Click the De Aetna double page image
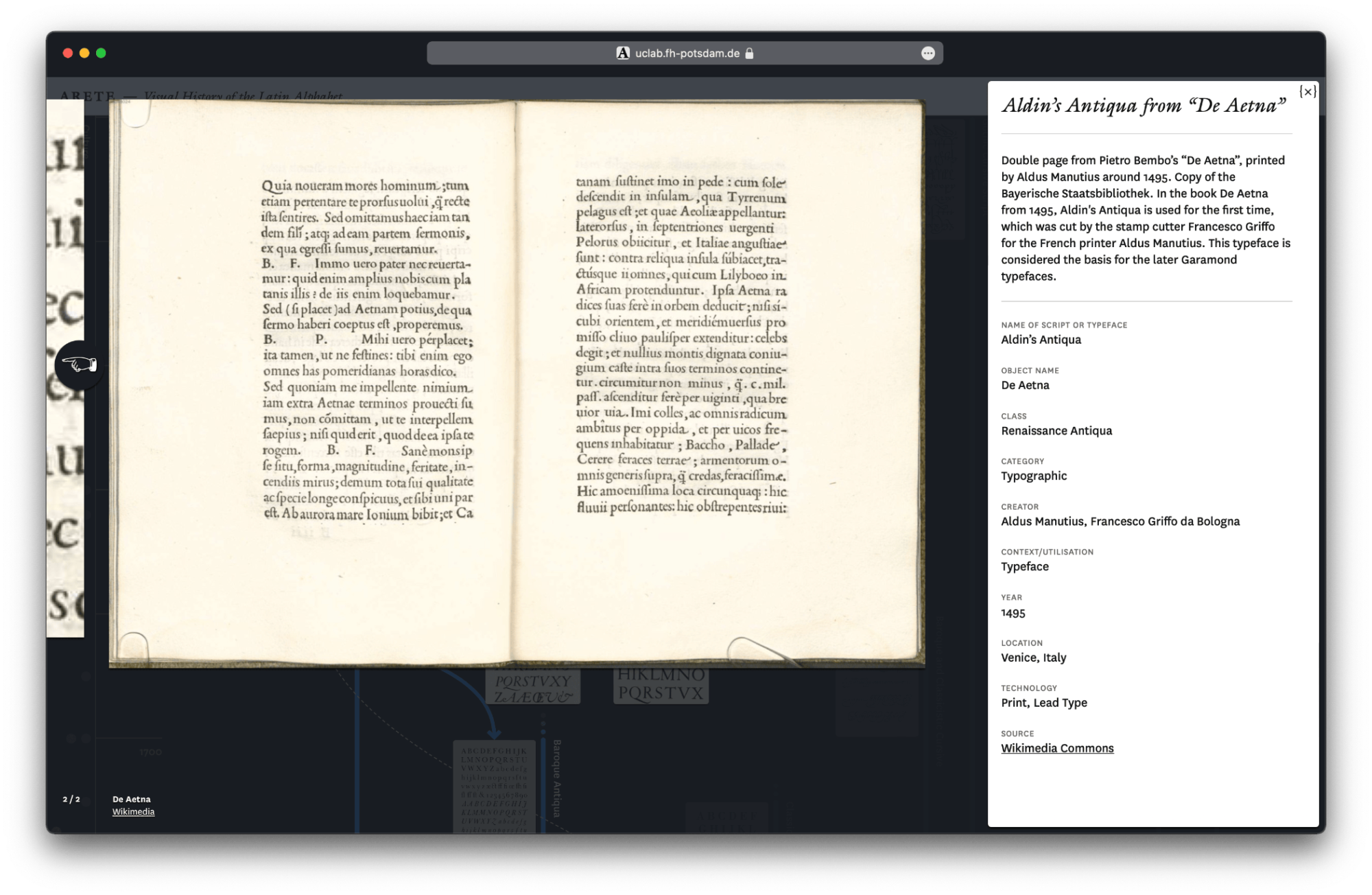Image resolution: width=1372 pixels, height=895 pixels. coord(517,383)
